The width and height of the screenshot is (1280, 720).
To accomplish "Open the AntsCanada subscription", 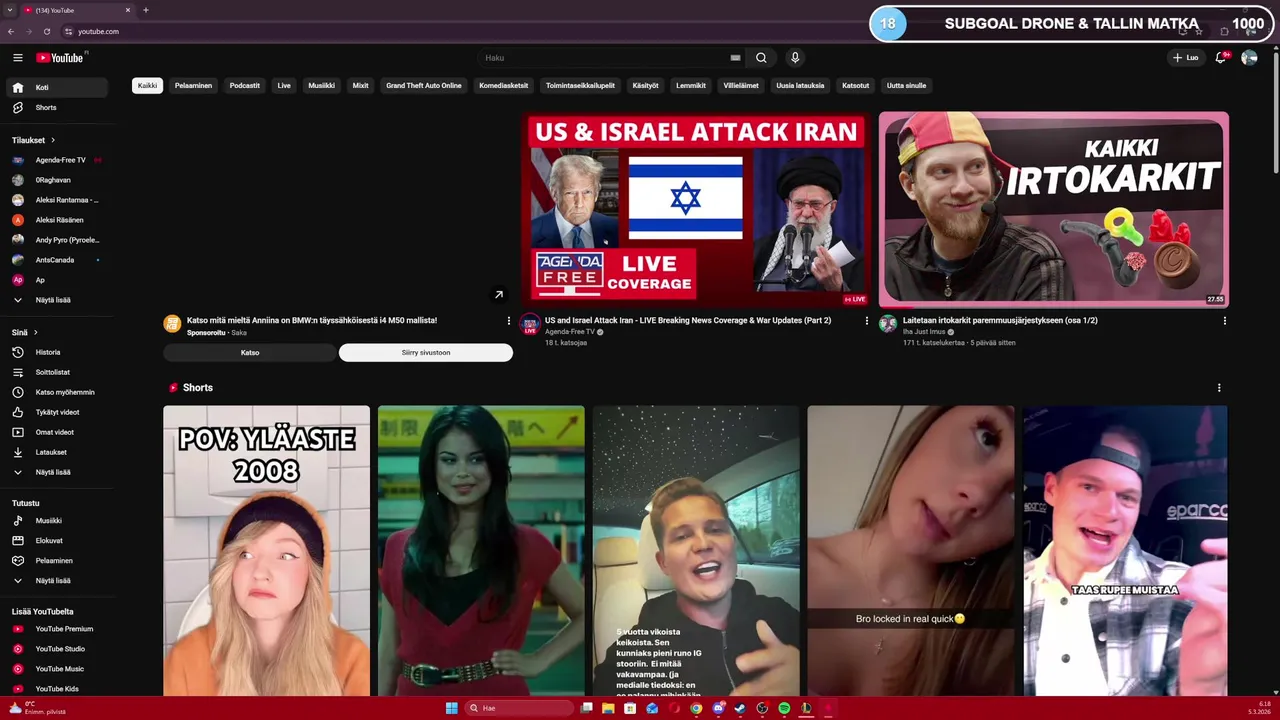I will pyautogui.click(x=55, y=260).
